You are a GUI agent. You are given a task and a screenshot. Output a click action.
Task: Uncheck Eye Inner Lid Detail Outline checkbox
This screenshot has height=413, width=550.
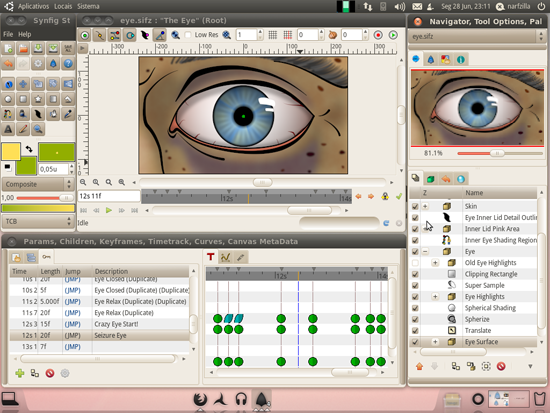tap(415, 218)
